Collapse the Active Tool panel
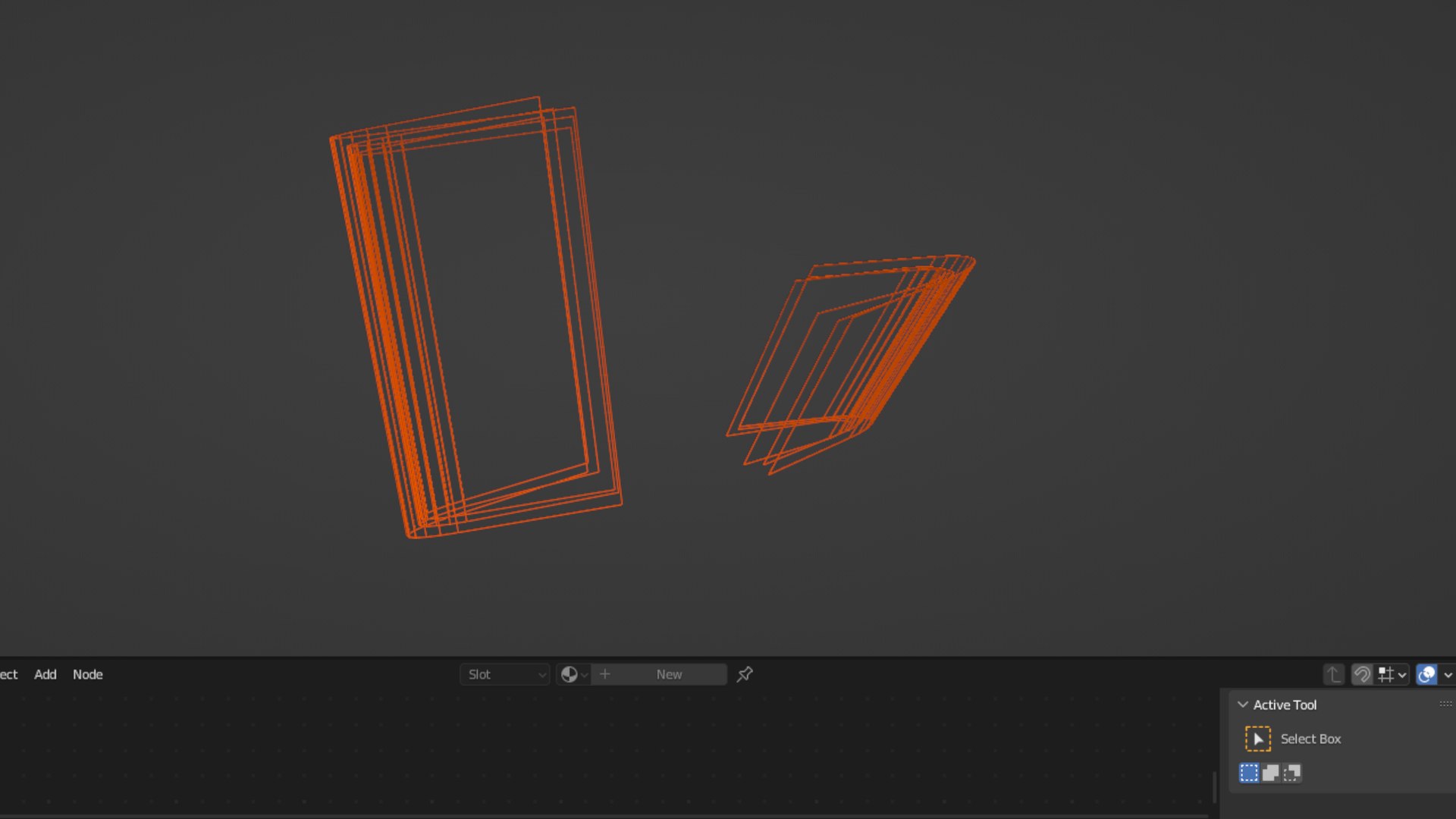This screenshot has width=1456, height=819. coord(1243,704)
